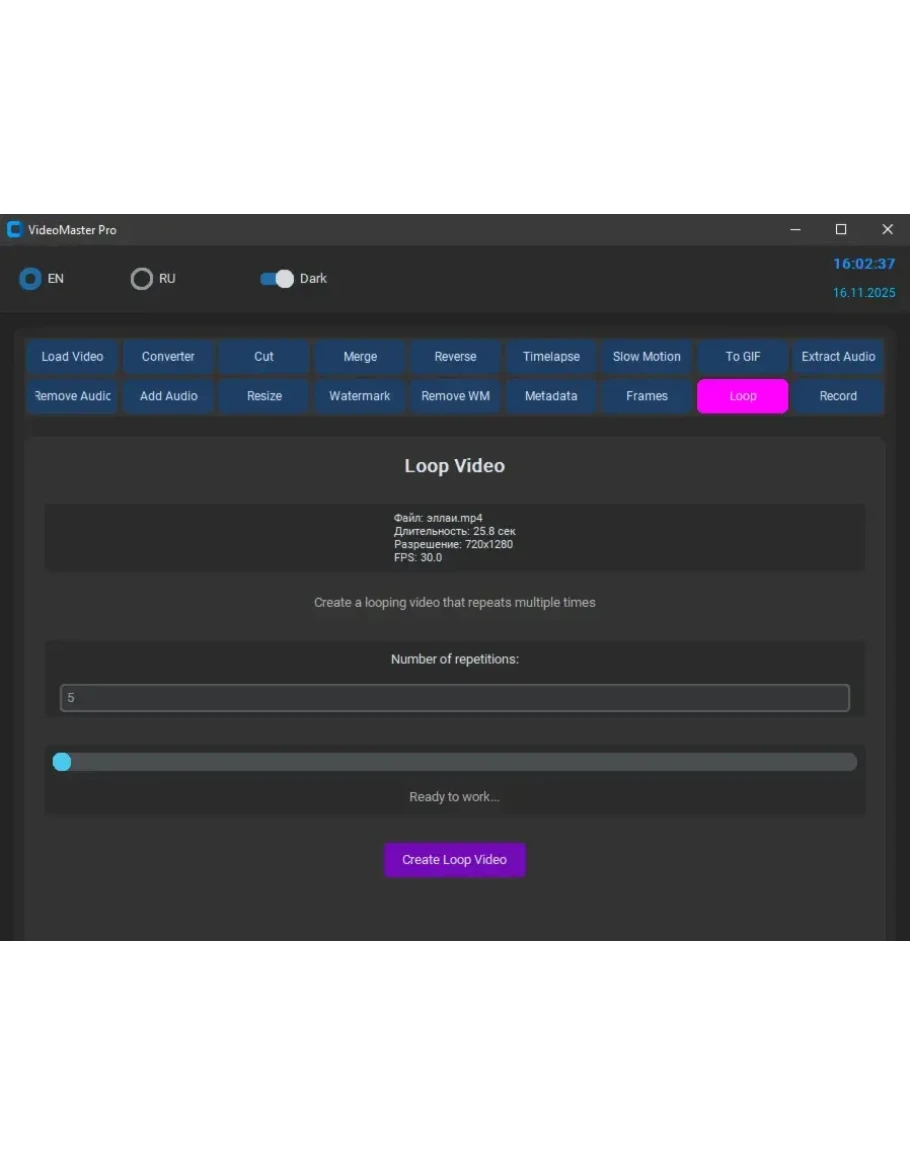Click the Create Loop Video button

[455, 860]
